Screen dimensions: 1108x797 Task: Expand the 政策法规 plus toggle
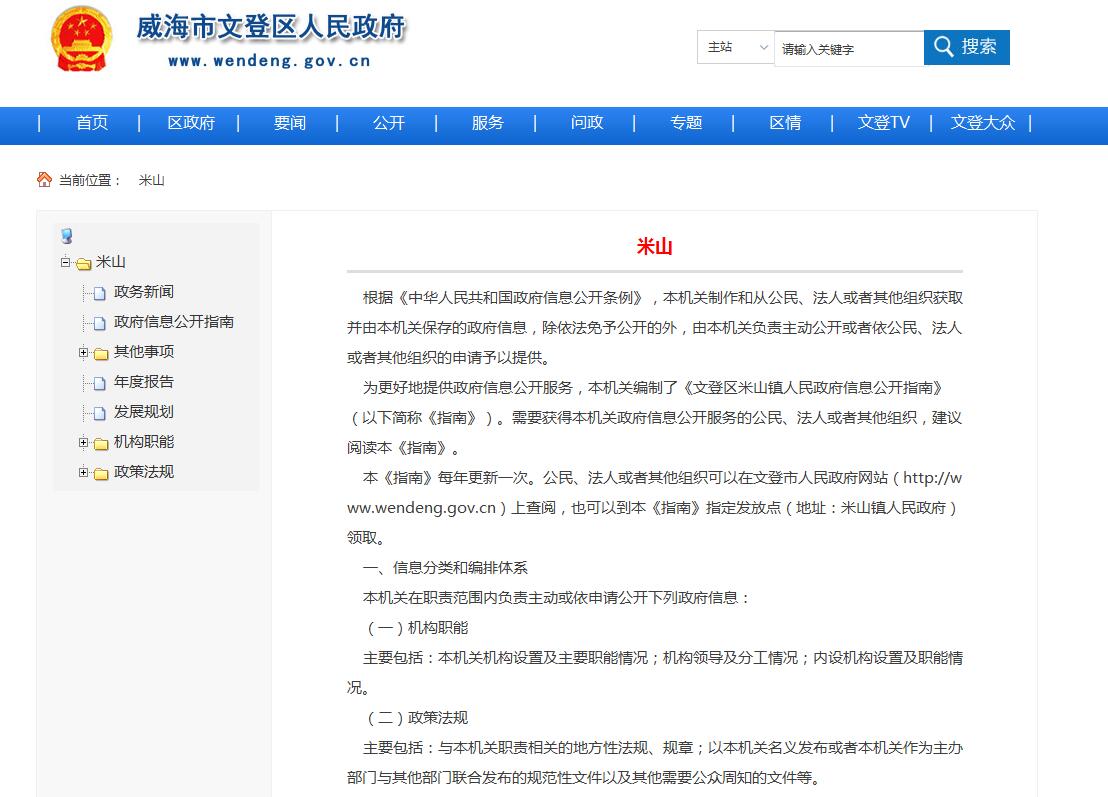[84, 472]
